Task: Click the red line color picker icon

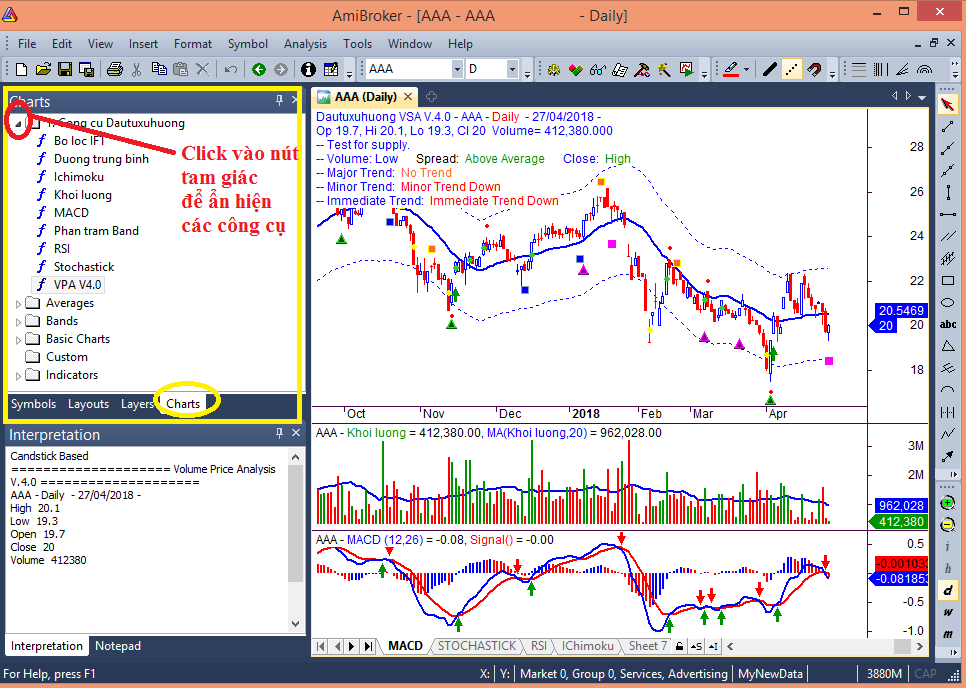Action: [730, 70]
